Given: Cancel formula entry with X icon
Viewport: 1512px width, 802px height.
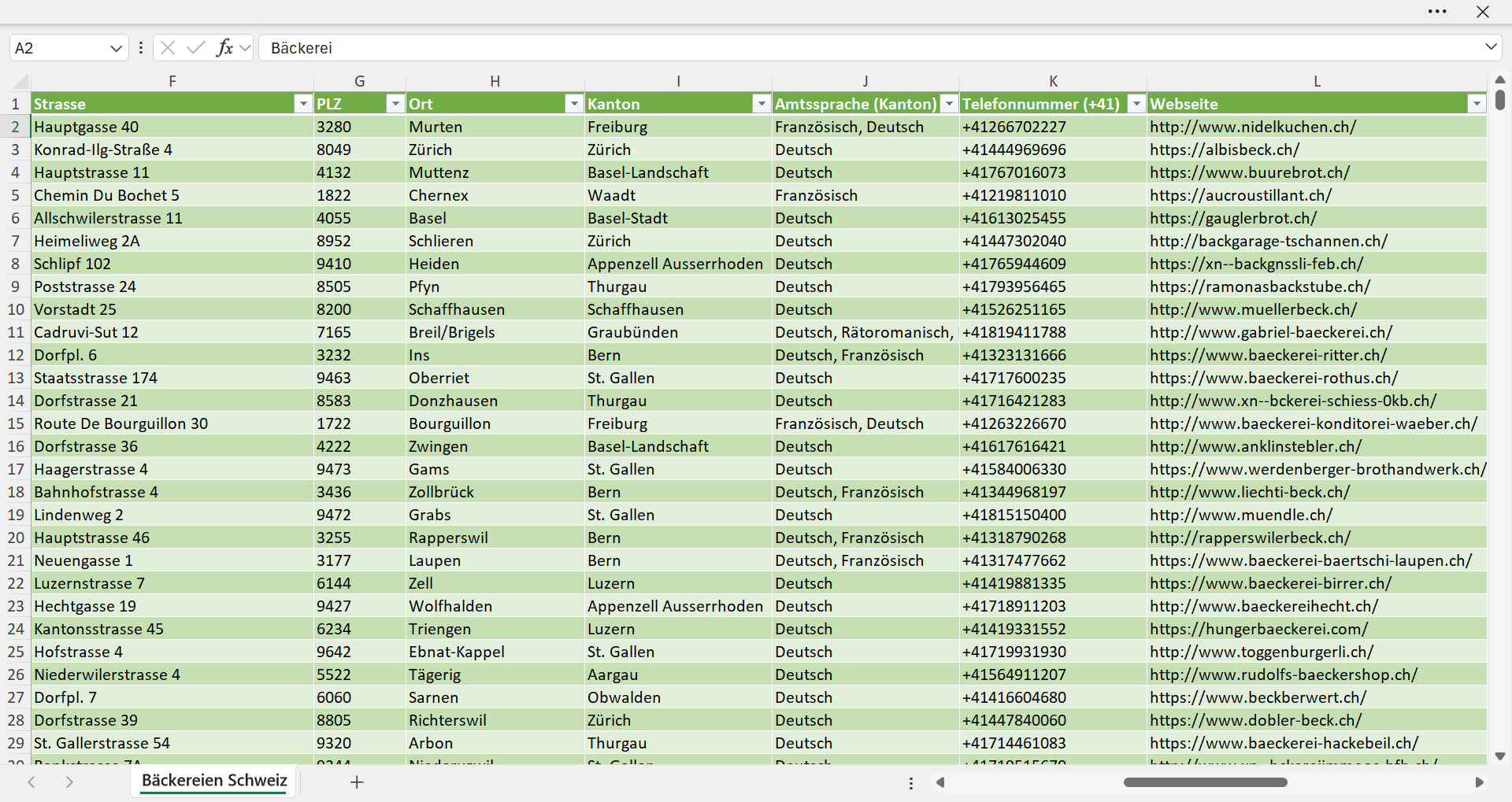Looking at the screenshot, I should 168,48.
